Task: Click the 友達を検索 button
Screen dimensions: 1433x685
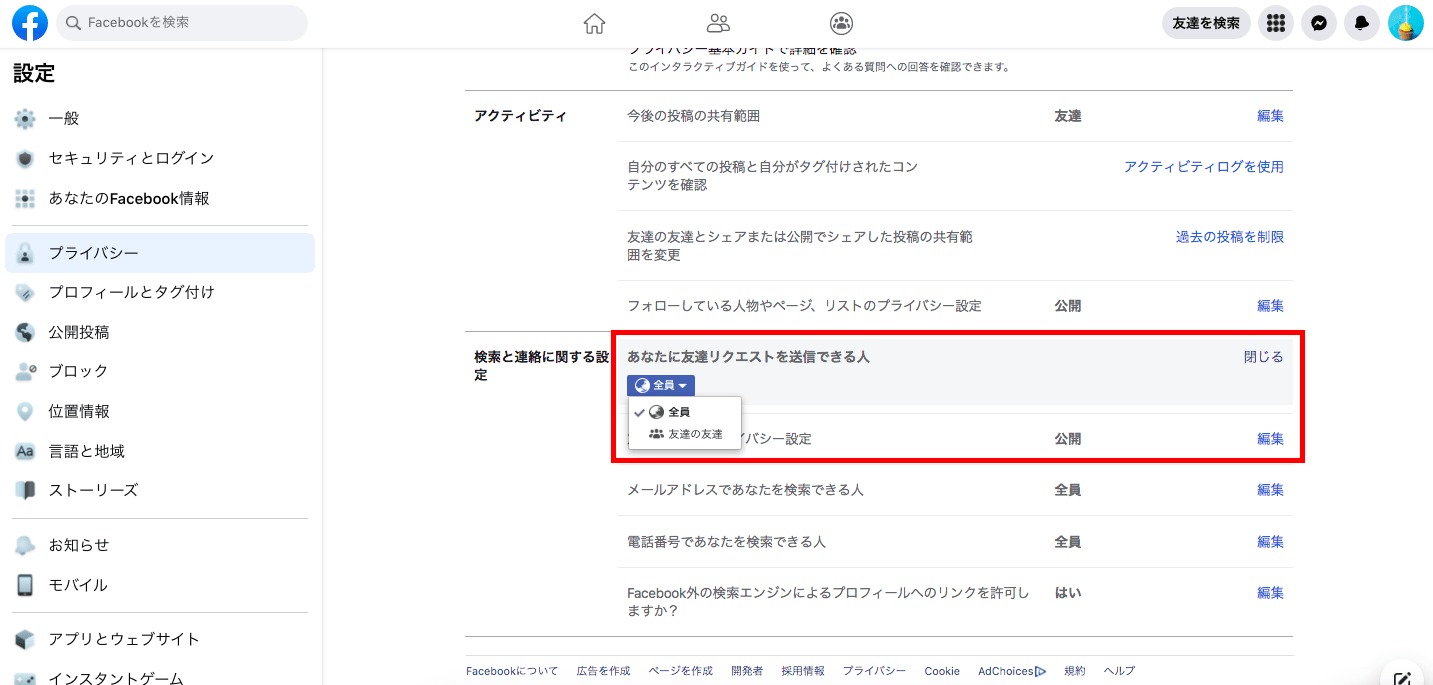Action: click(x=1206, y=23)
